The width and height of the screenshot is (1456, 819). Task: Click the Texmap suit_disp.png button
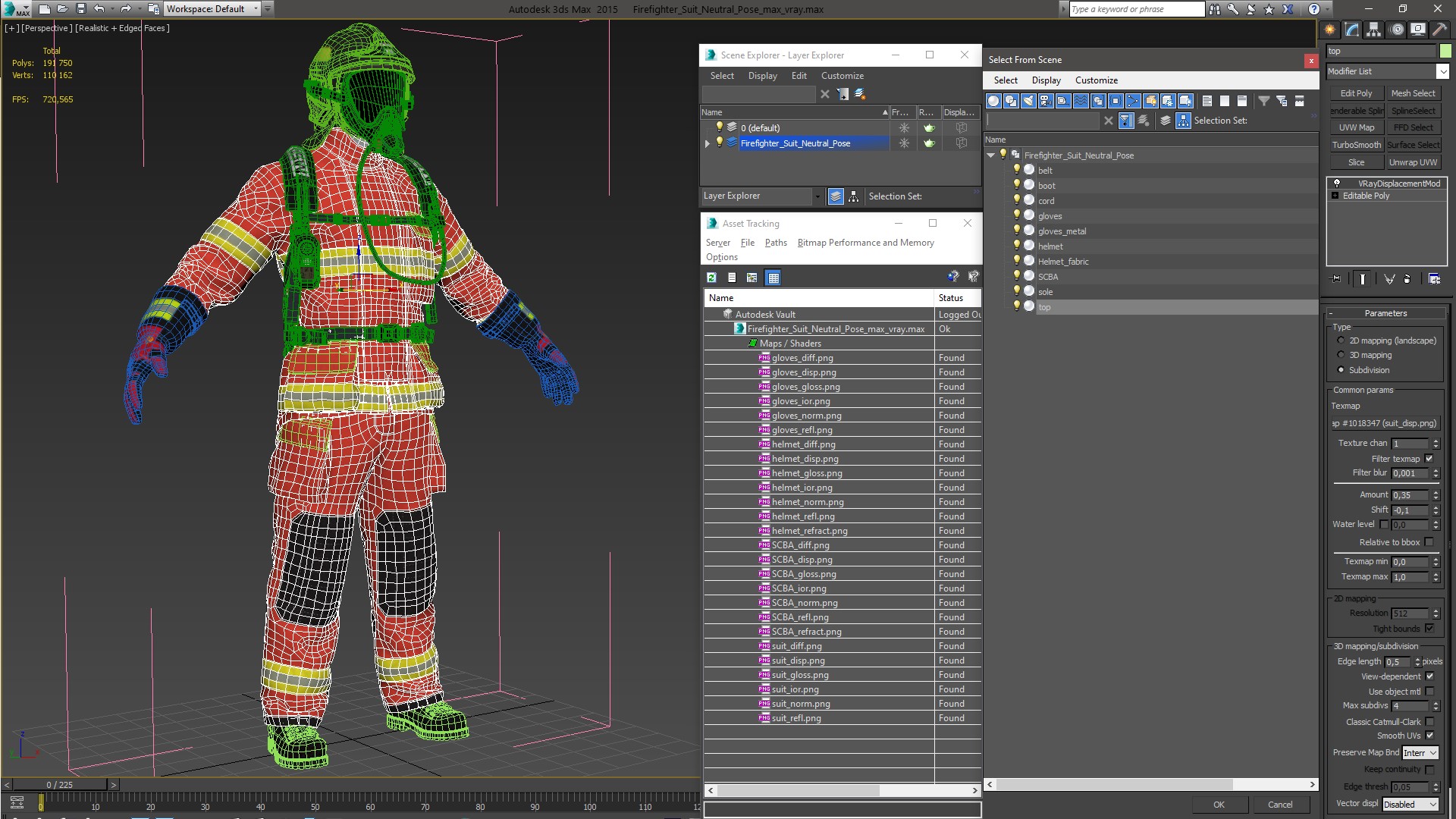click(x=1385, y=424)
